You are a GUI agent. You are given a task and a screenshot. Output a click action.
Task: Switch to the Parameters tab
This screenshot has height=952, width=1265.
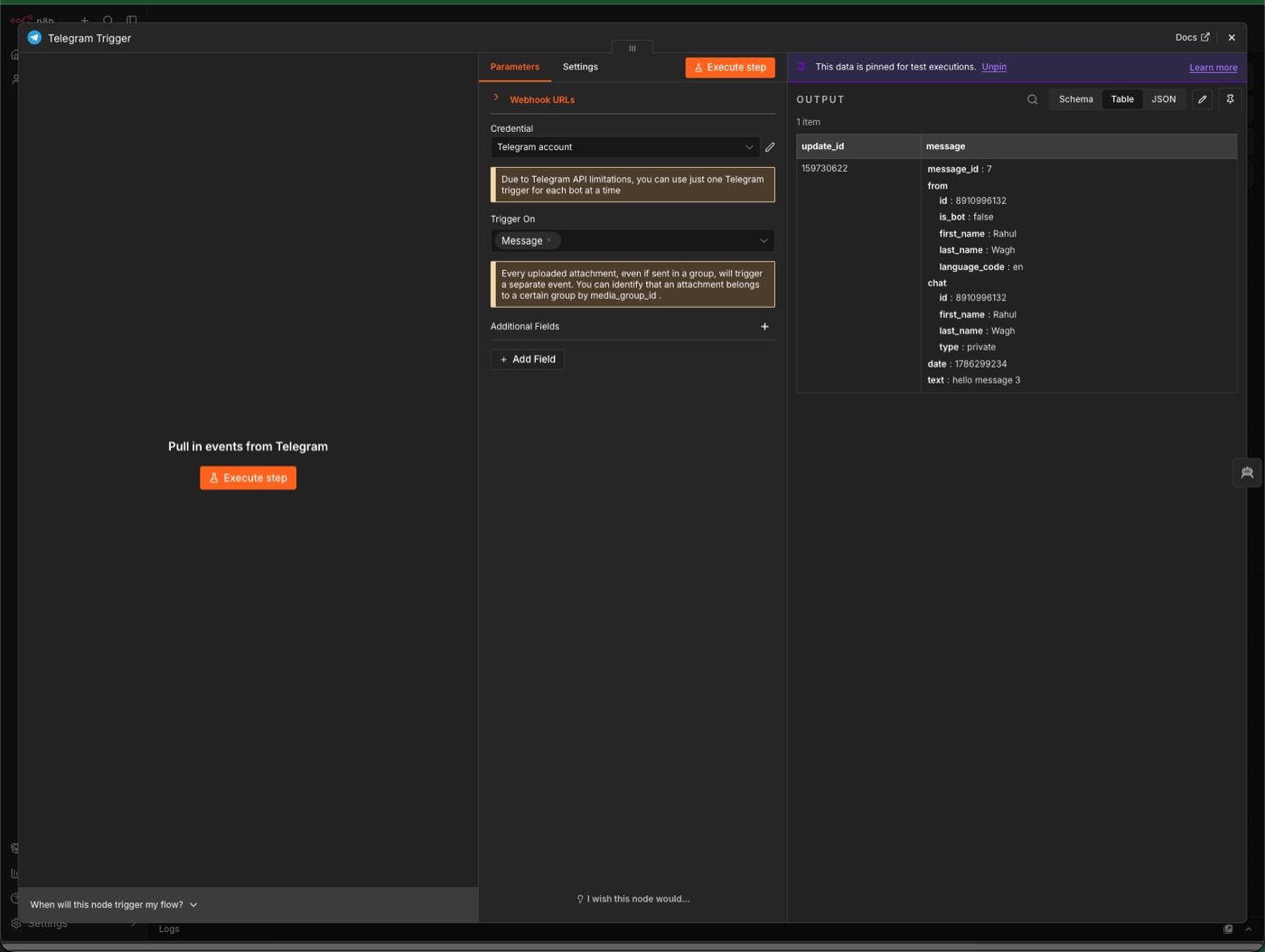click(515, 67)
